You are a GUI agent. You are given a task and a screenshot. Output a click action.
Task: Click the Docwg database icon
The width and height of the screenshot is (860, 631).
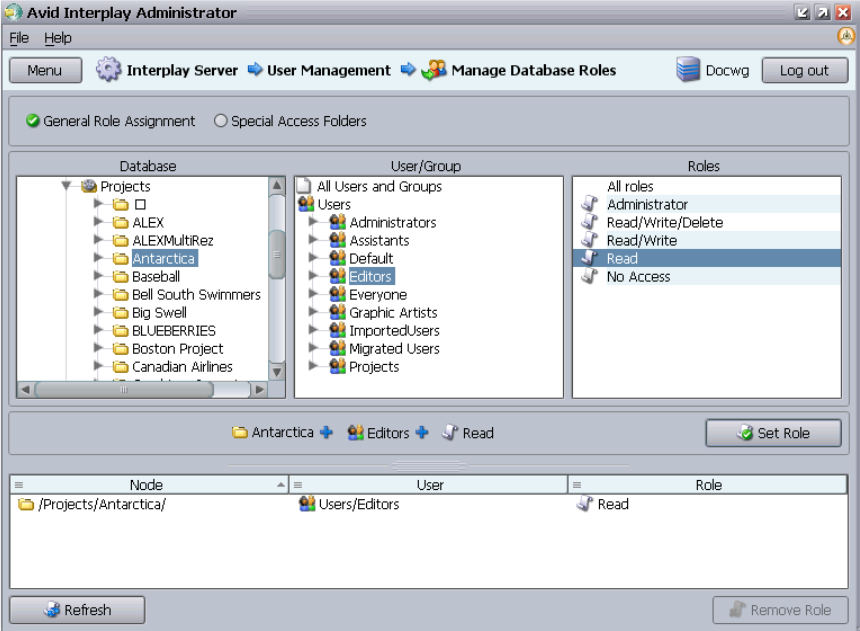tap(688, 70)
